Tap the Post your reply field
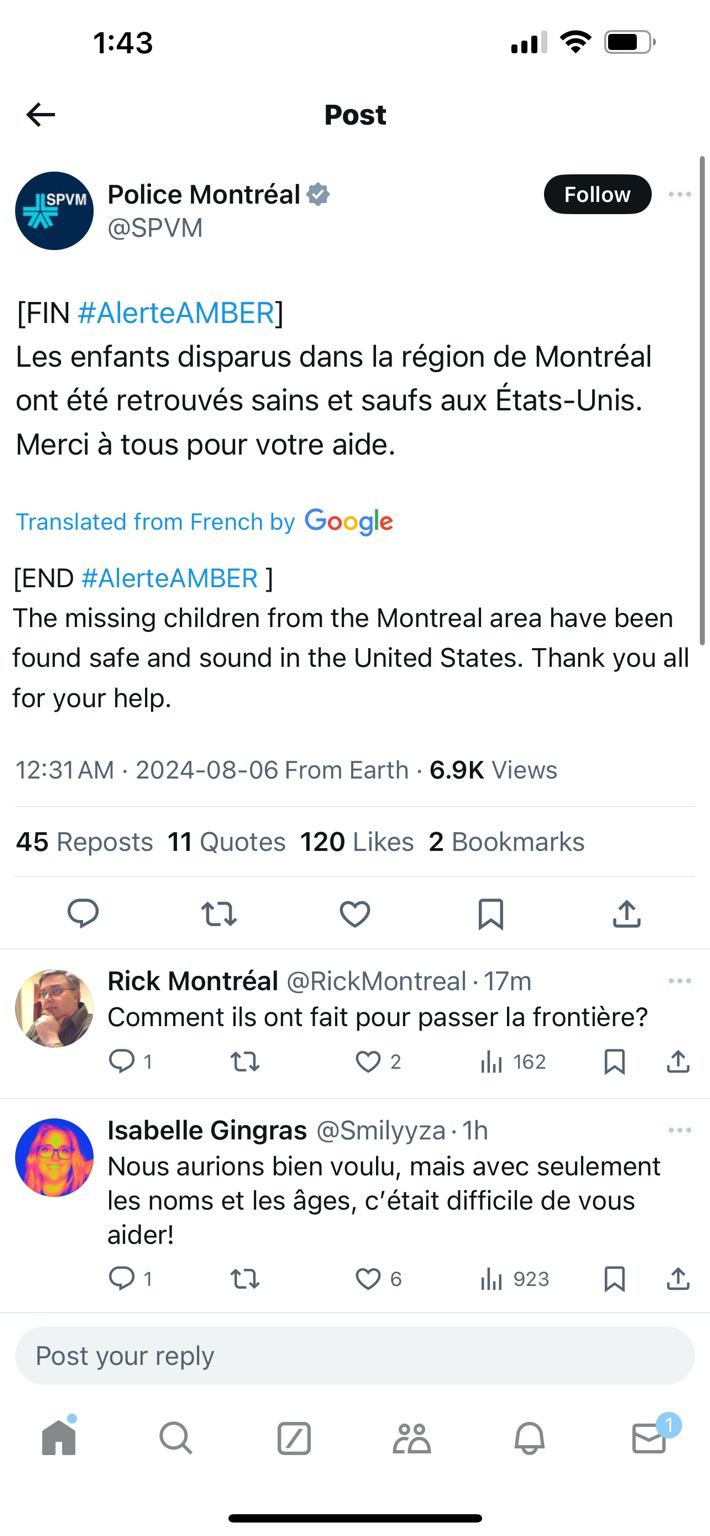 [x=355, y=1356]
